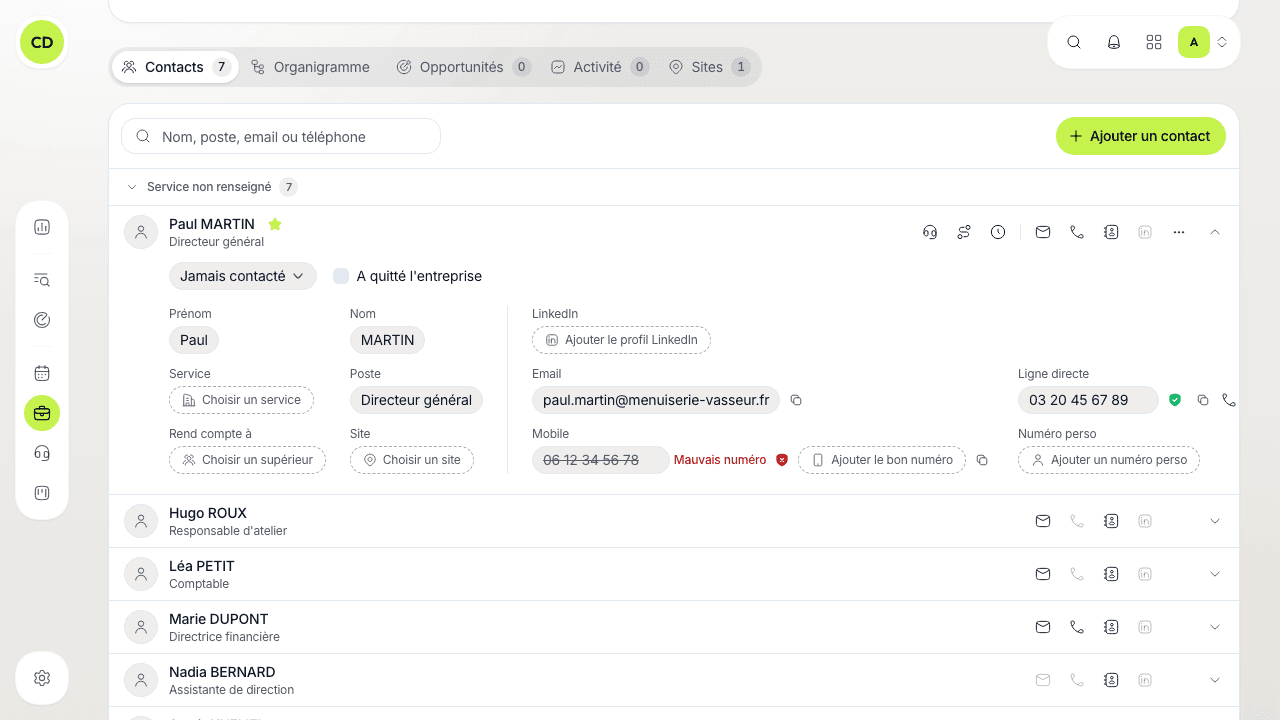1280x720 pixels.
Task: Click the mail icon on Hugo ROUX row
Action: click(1043, 521)
